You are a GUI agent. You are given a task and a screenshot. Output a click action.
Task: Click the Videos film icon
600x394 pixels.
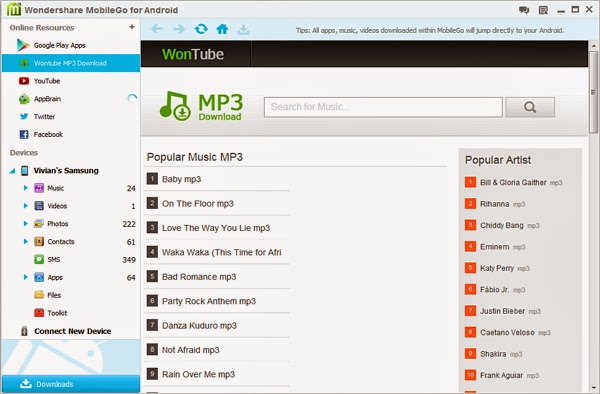(39, 206)
